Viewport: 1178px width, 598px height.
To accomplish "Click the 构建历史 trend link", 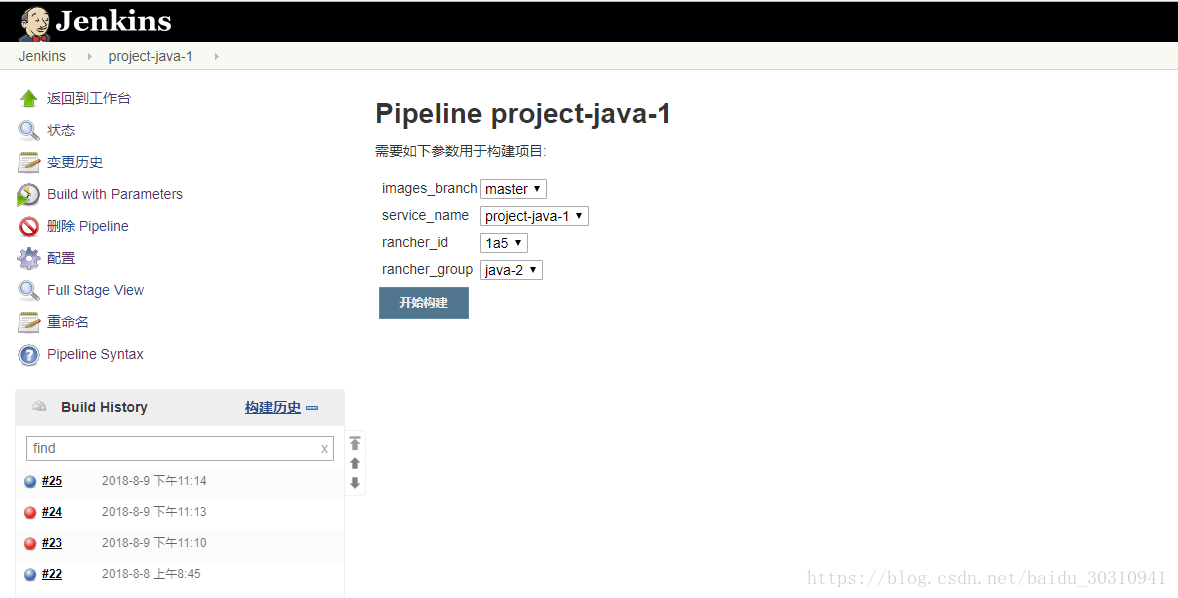I will pyautogui.click(x=273, y=407).
